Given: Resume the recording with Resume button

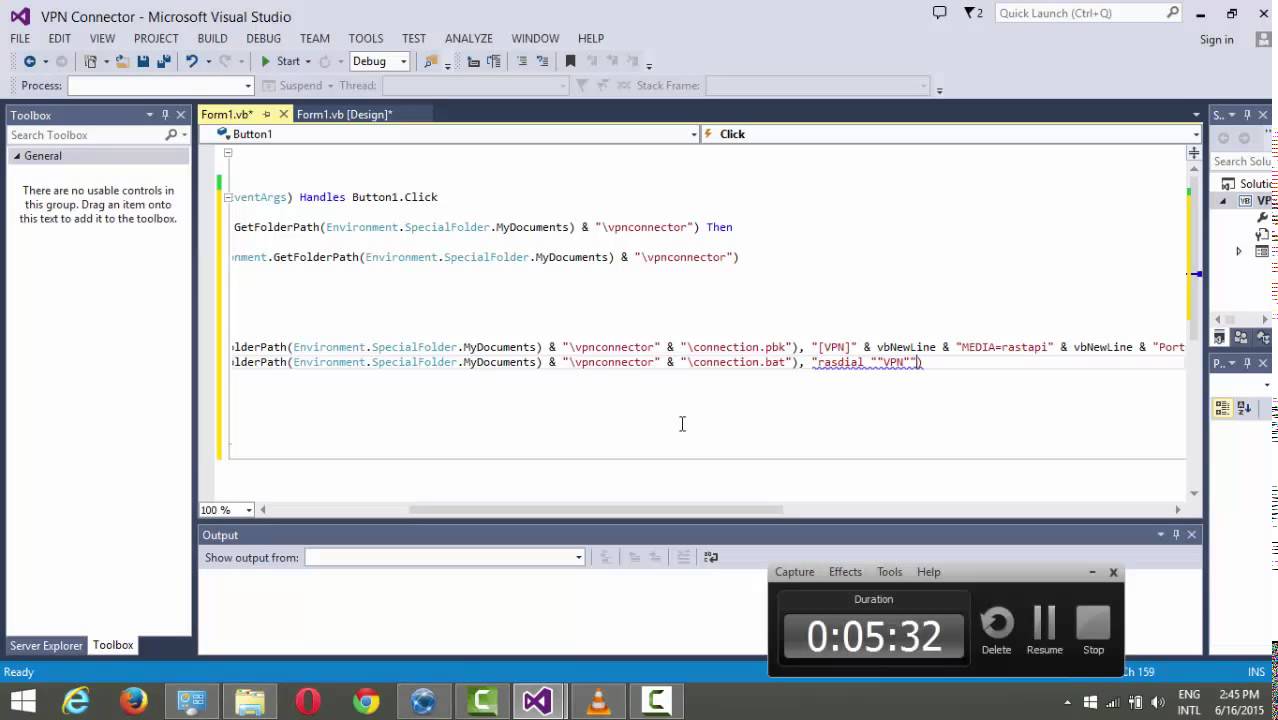Looking at the screenshot, I should [1044, 630].
